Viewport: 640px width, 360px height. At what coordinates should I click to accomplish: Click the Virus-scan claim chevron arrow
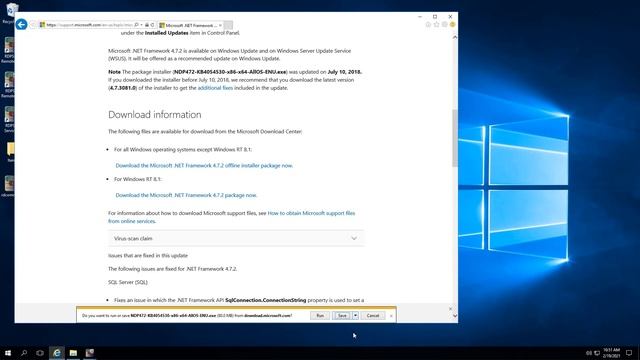coord(354,238)
